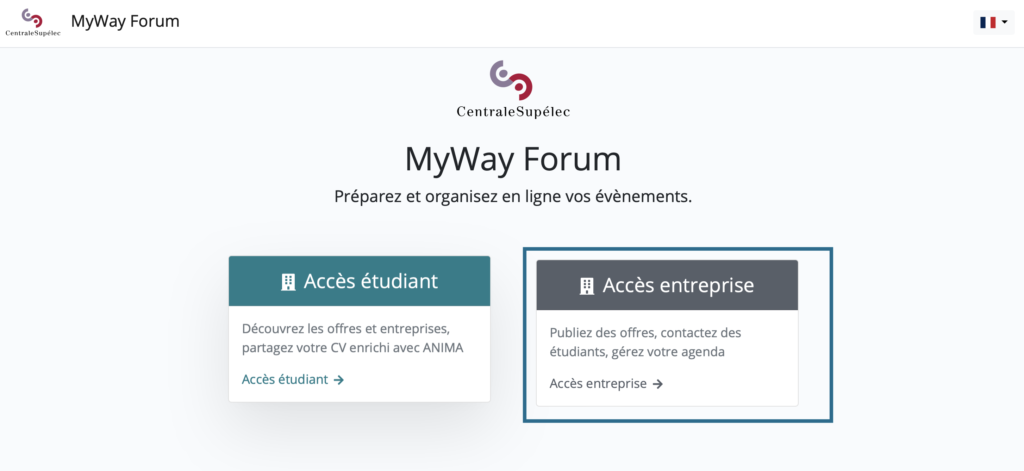
Task: Click the building icon beside Accès étudiant
Action: pos(288,282)
